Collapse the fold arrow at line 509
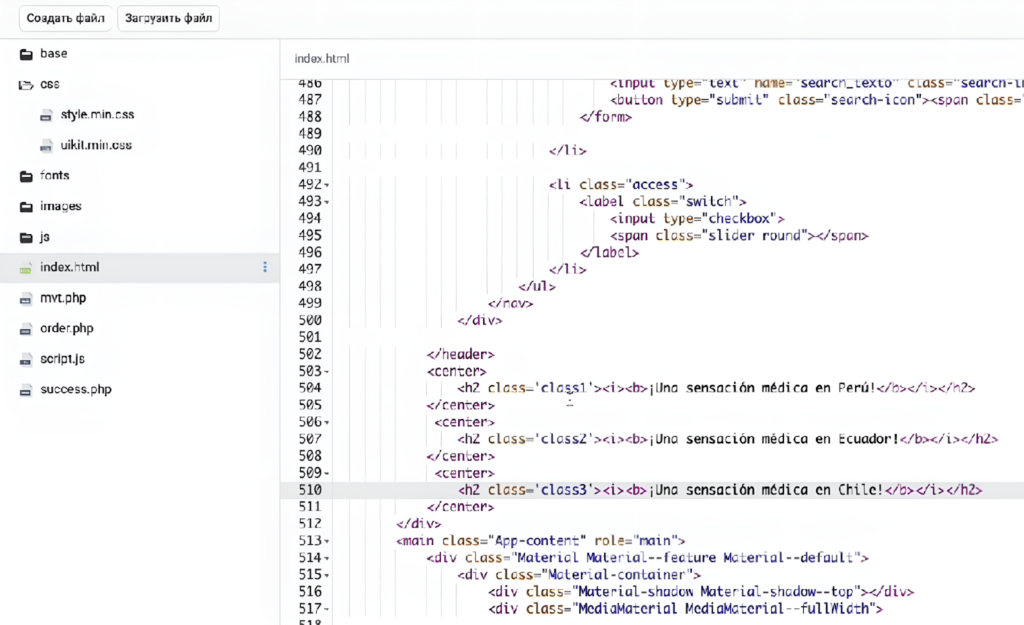1024x625 pixels. pyautogui.click(x=327, y=473)
